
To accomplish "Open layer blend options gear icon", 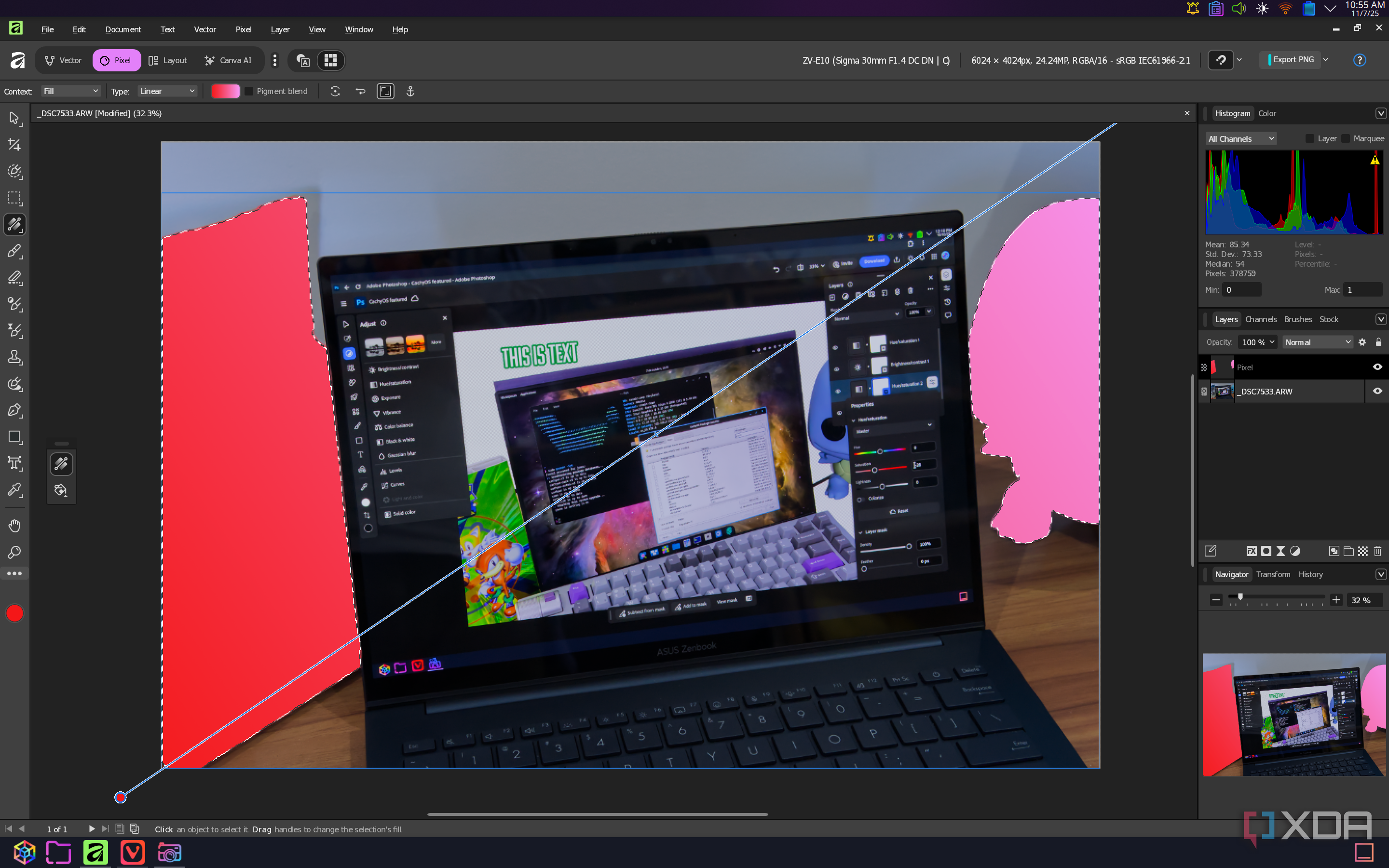I will click(1362, 342).
